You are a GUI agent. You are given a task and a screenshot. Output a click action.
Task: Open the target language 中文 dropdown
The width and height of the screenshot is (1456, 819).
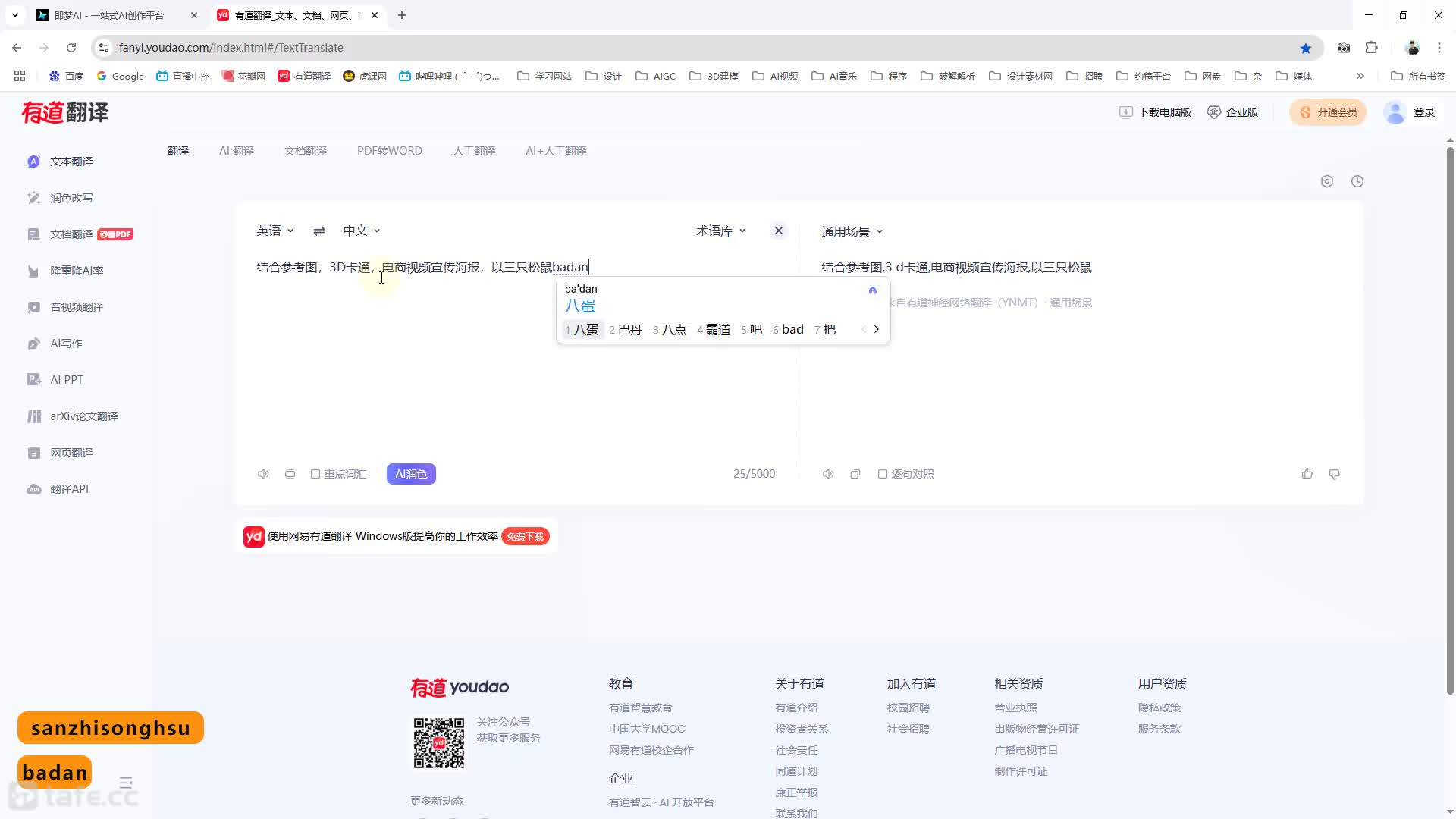(x=362, y=231)
